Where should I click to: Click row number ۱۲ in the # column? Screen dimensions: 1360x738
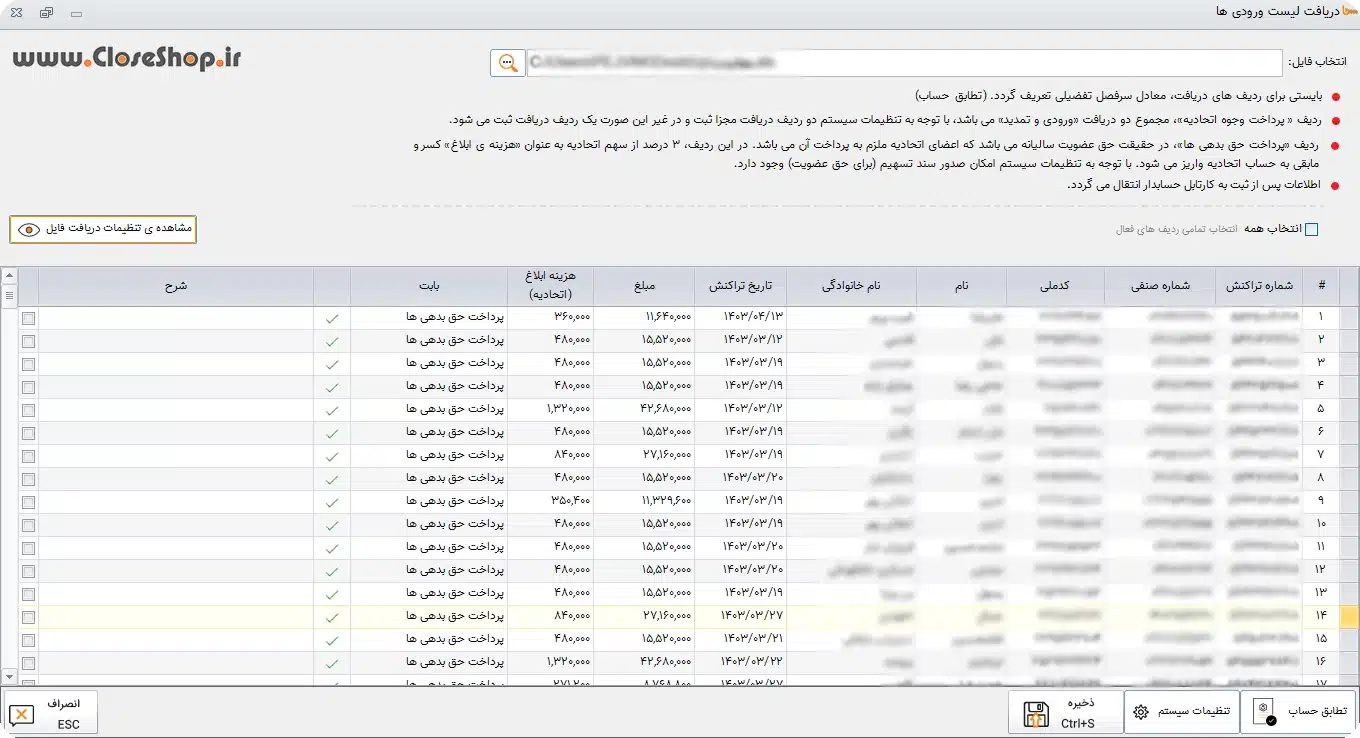click(x=1320, y=571)
